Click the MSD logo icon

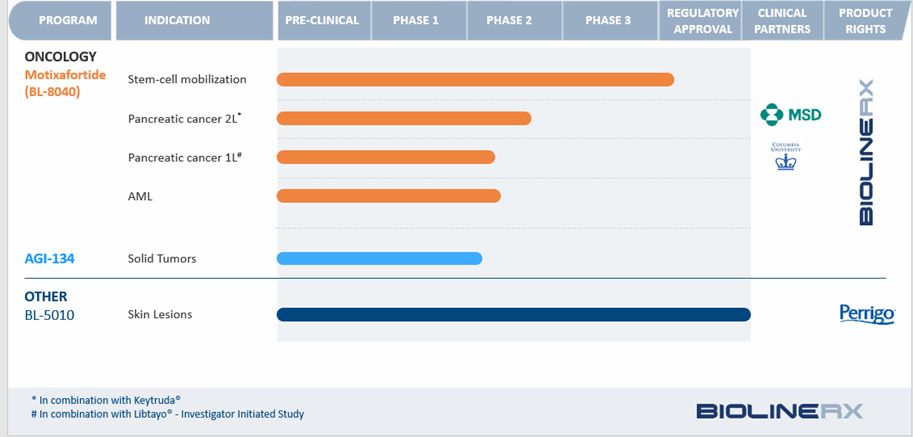[x=769, y=114]
